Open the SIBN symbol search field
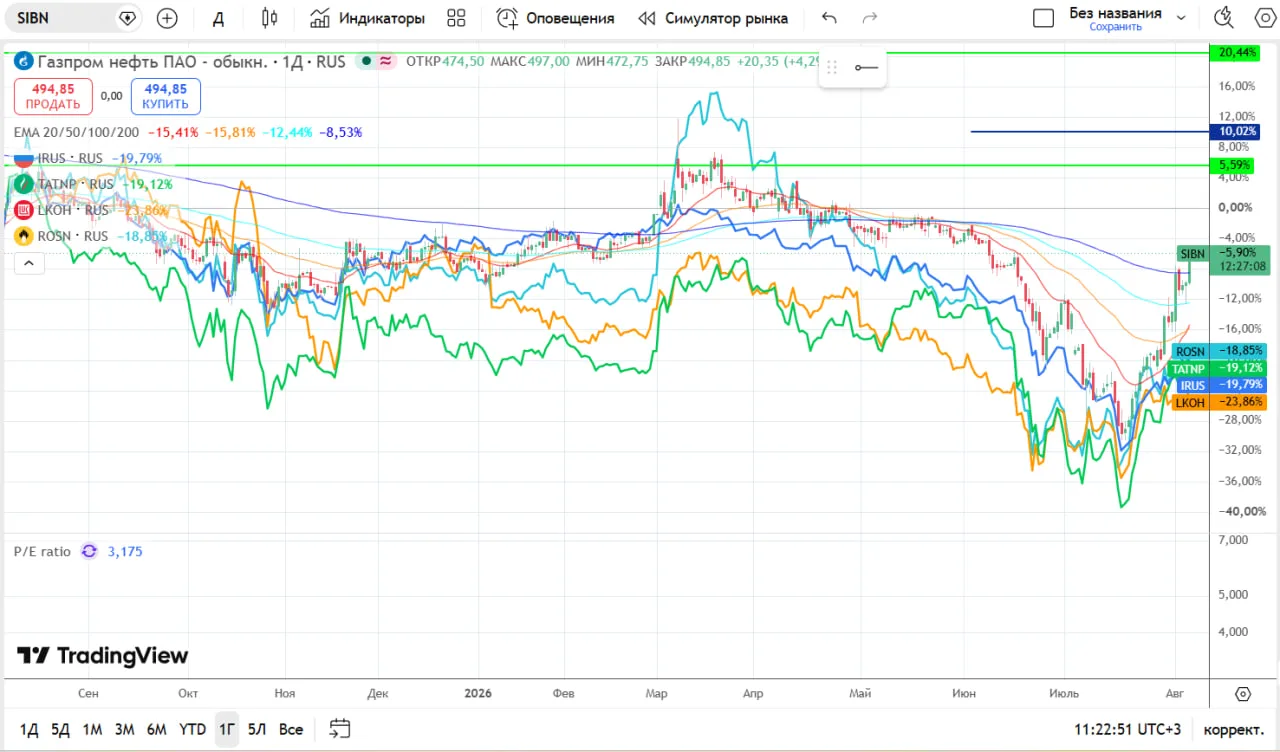 [x=60, y=18]
